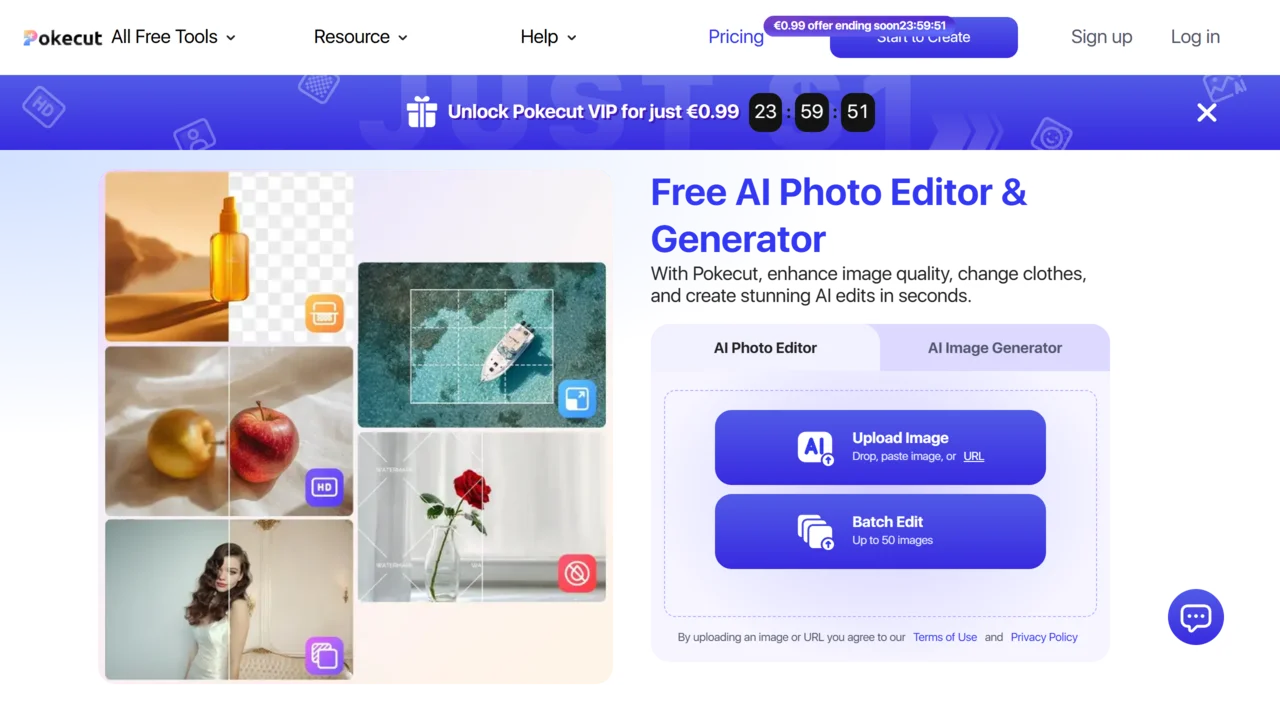Click Log in

[x=1195, y=37]
